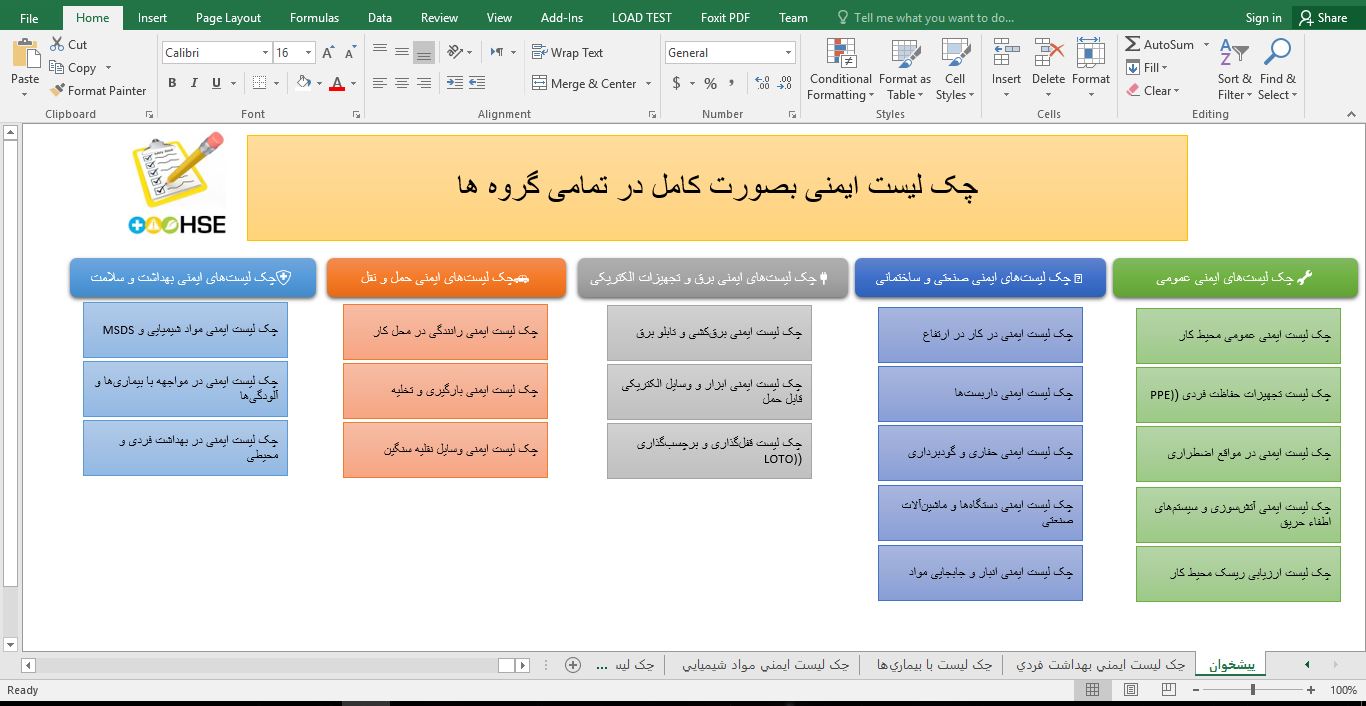
Task: Click the Tell me what you want field
Action: click(x=924, y=17)
